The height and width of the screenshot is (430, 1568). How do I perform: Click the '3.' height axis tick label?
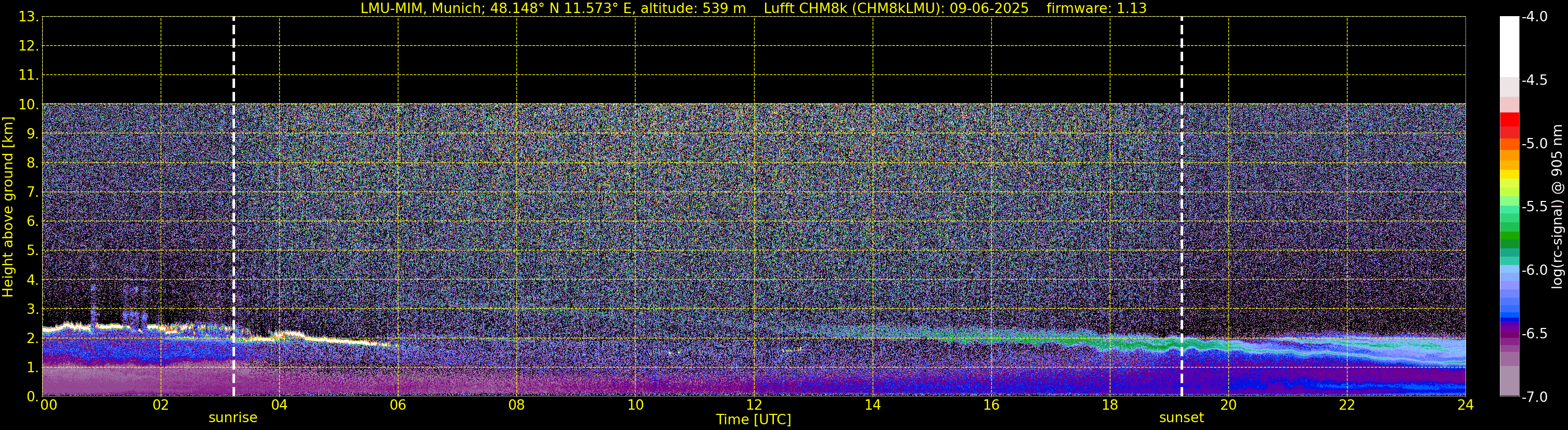[32, 309]
